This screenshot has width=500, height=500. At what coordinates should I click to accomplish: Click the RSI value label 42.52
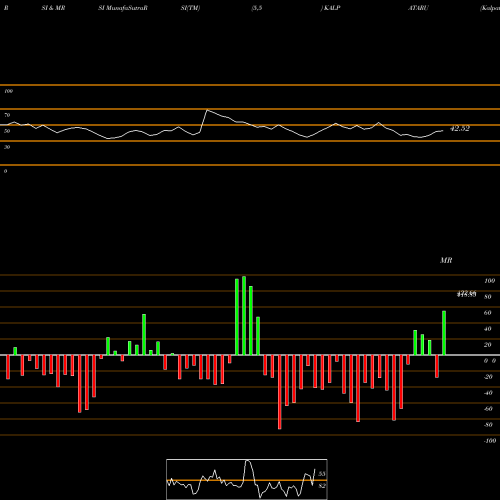(x=460, y=129)
